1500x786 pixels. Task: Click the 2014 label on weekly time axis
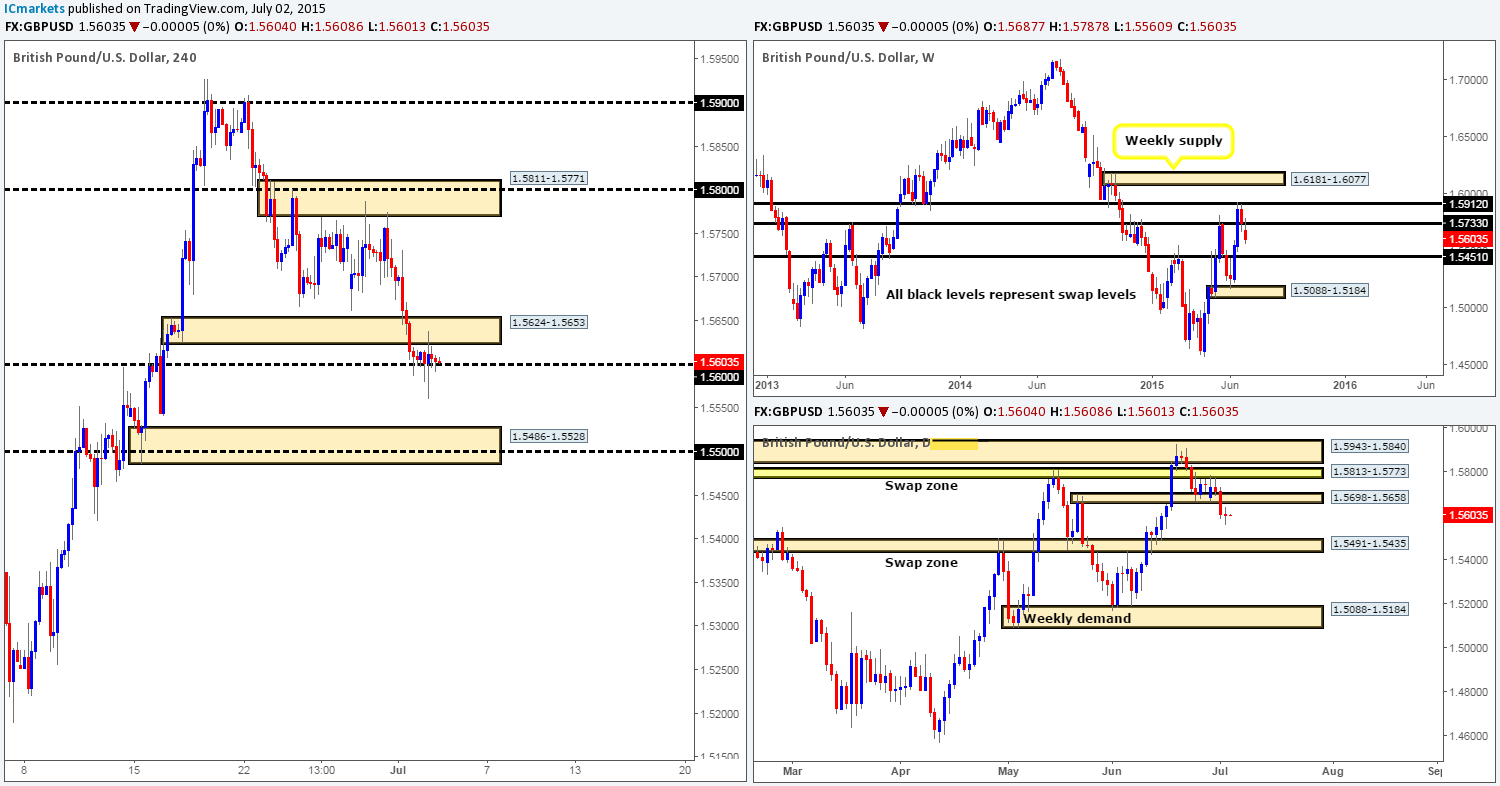click(960, 385)
